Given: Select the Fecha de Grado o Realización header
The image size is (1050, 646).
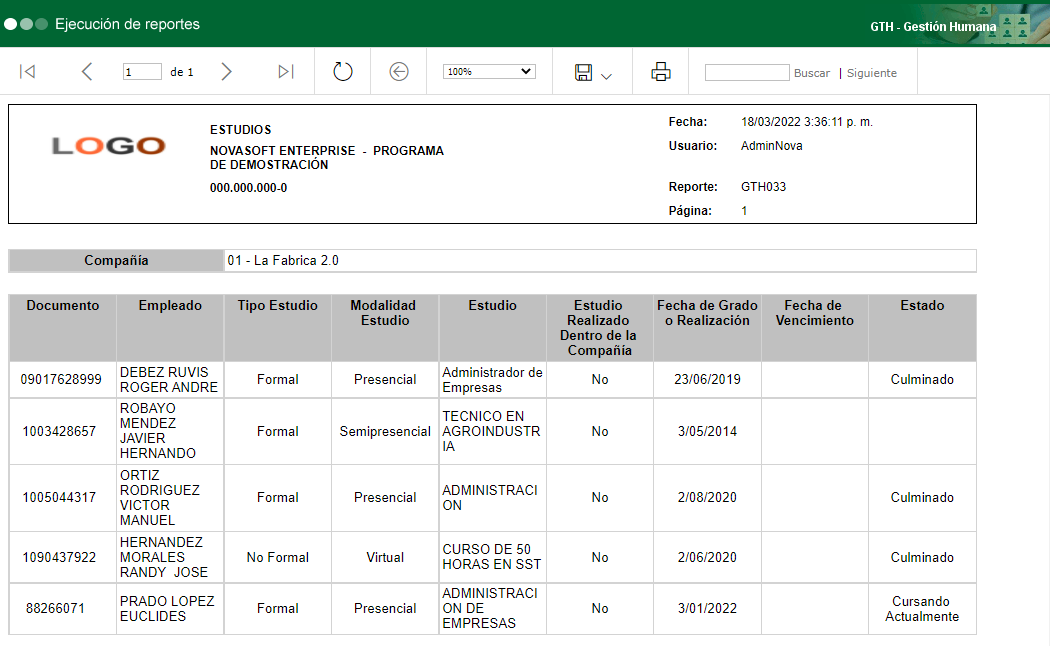Looking at the screenshot, I should click(707, 328).
